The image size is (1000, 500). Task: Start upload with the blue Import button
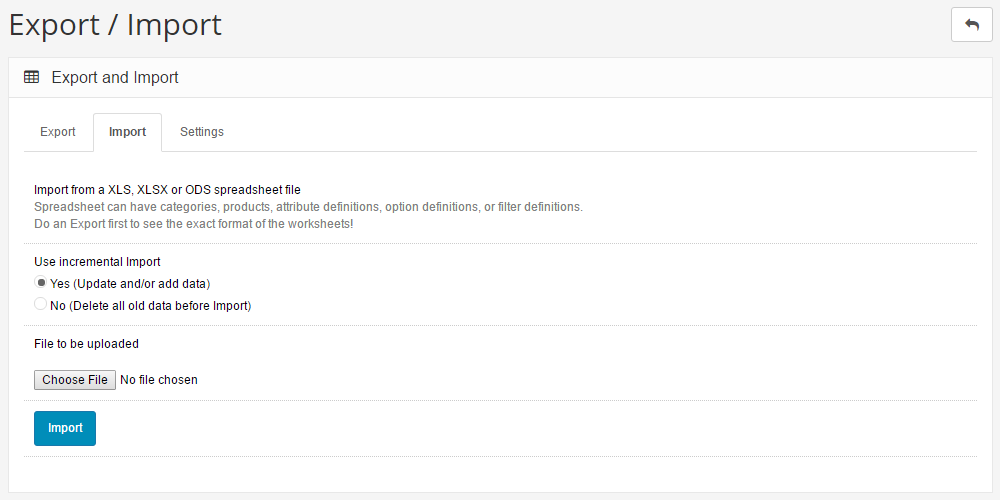pyautogui.click(x=65, y=428)
